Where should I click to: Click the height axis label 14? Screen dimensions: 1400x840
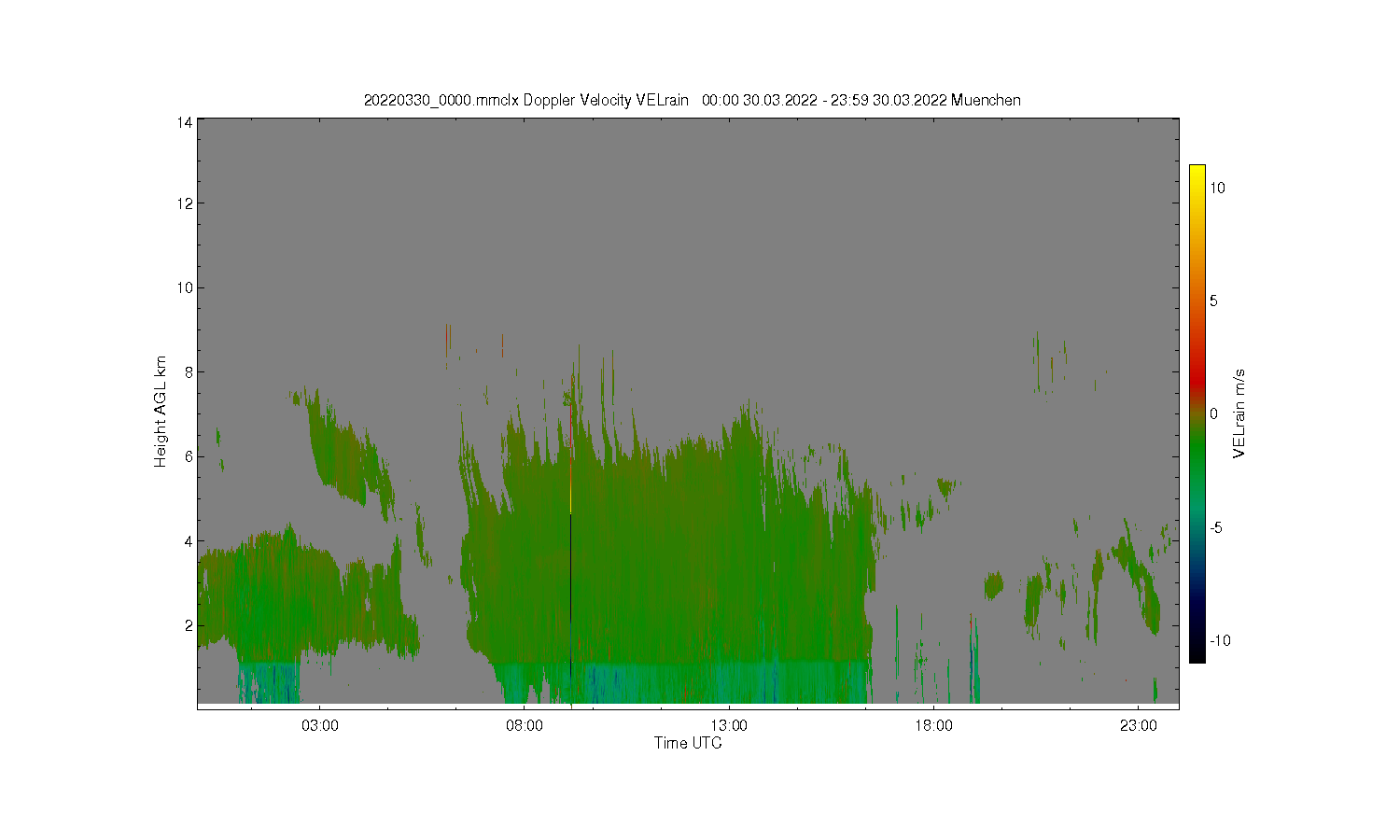[186, 121]
